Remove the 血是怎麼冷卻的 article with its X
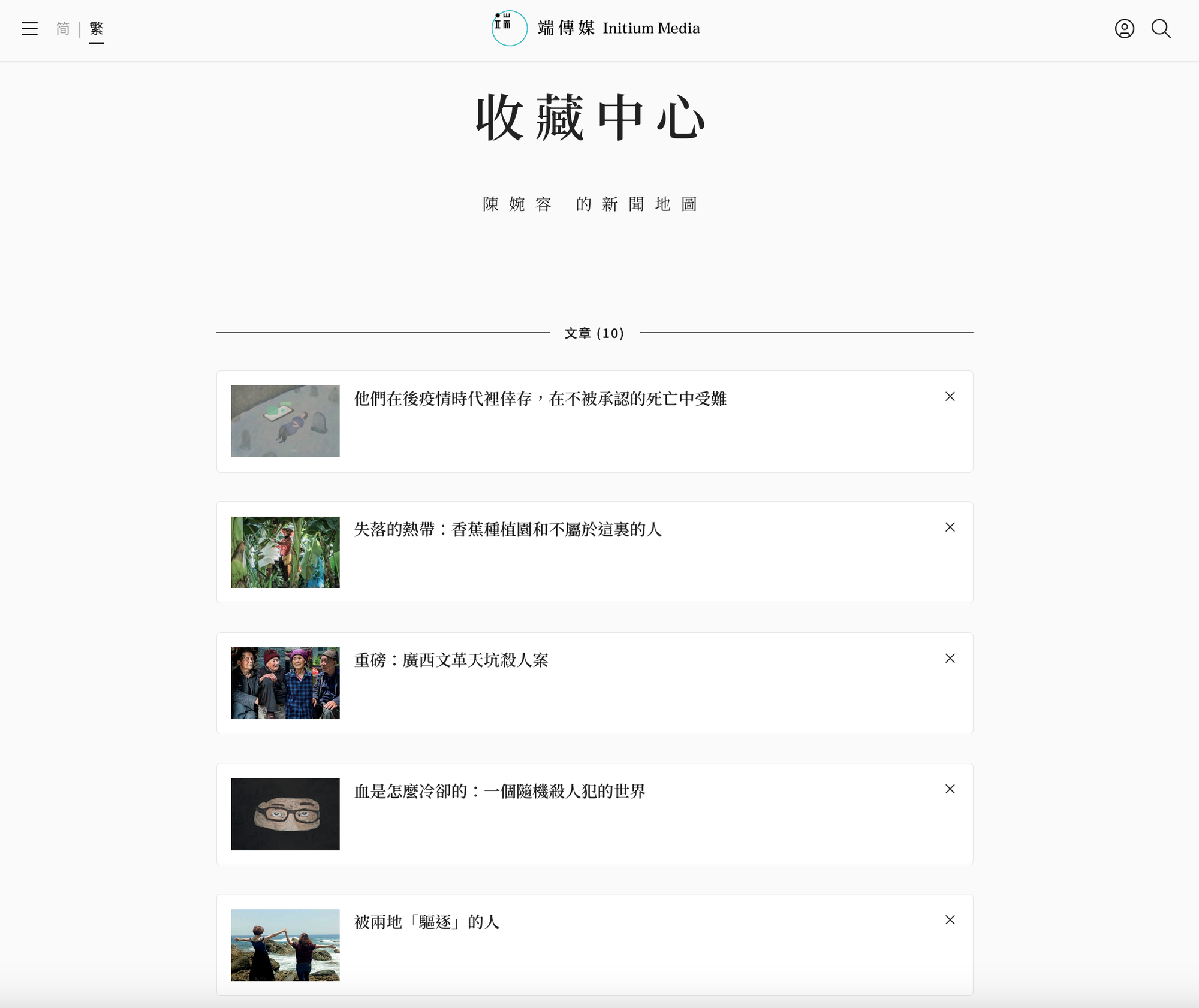The height and width of the screenshot is (1008, 1199). tap(950, 789)
